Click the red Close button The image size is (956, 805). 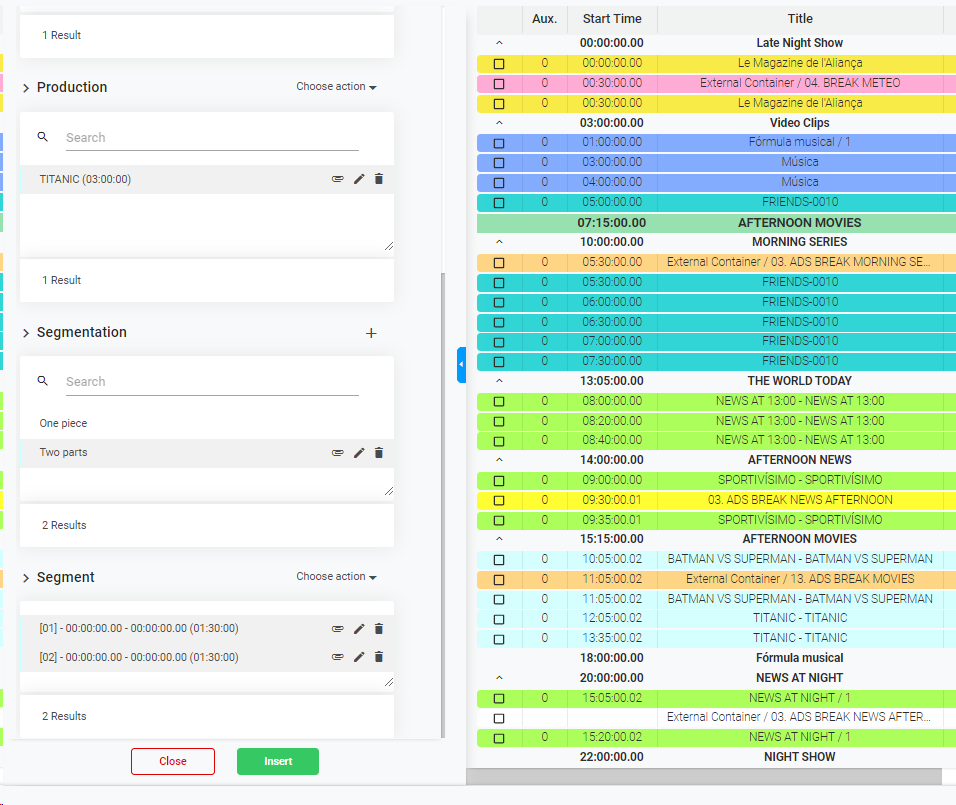(173, 761)
